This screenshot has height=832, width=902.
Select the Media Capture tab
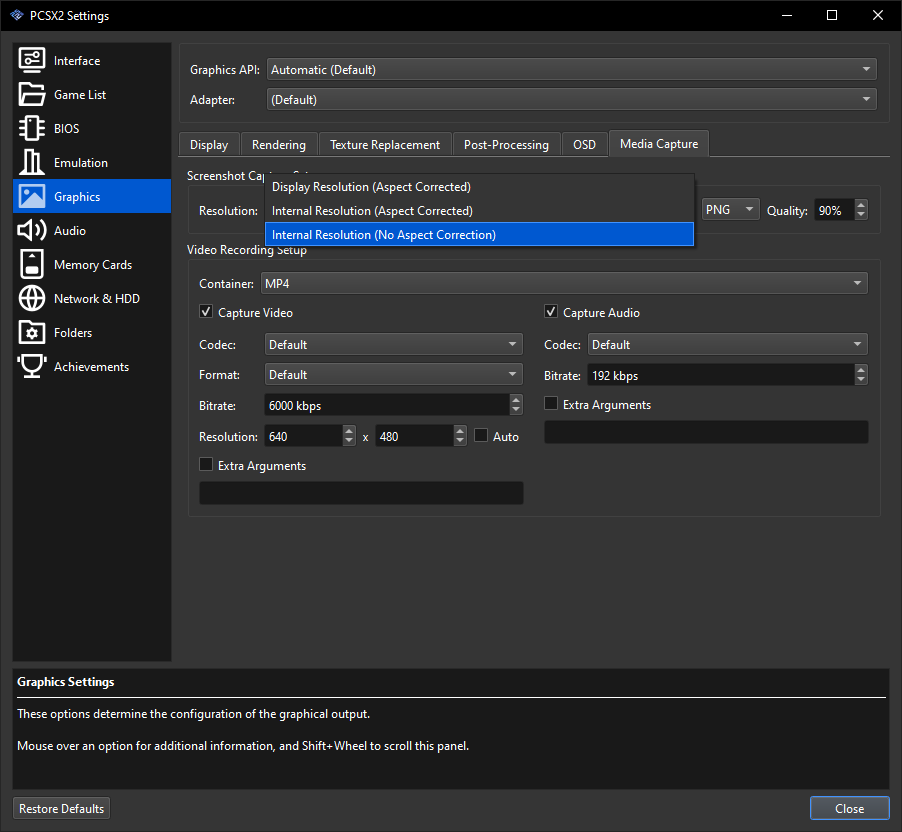(659, 144)
